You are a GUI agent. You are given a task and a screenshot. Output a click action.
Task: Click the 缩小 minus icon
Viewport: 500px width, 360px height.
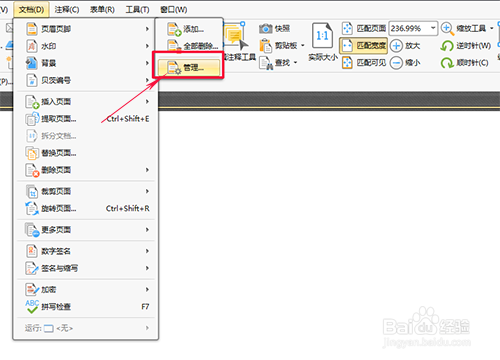point(396,63)
